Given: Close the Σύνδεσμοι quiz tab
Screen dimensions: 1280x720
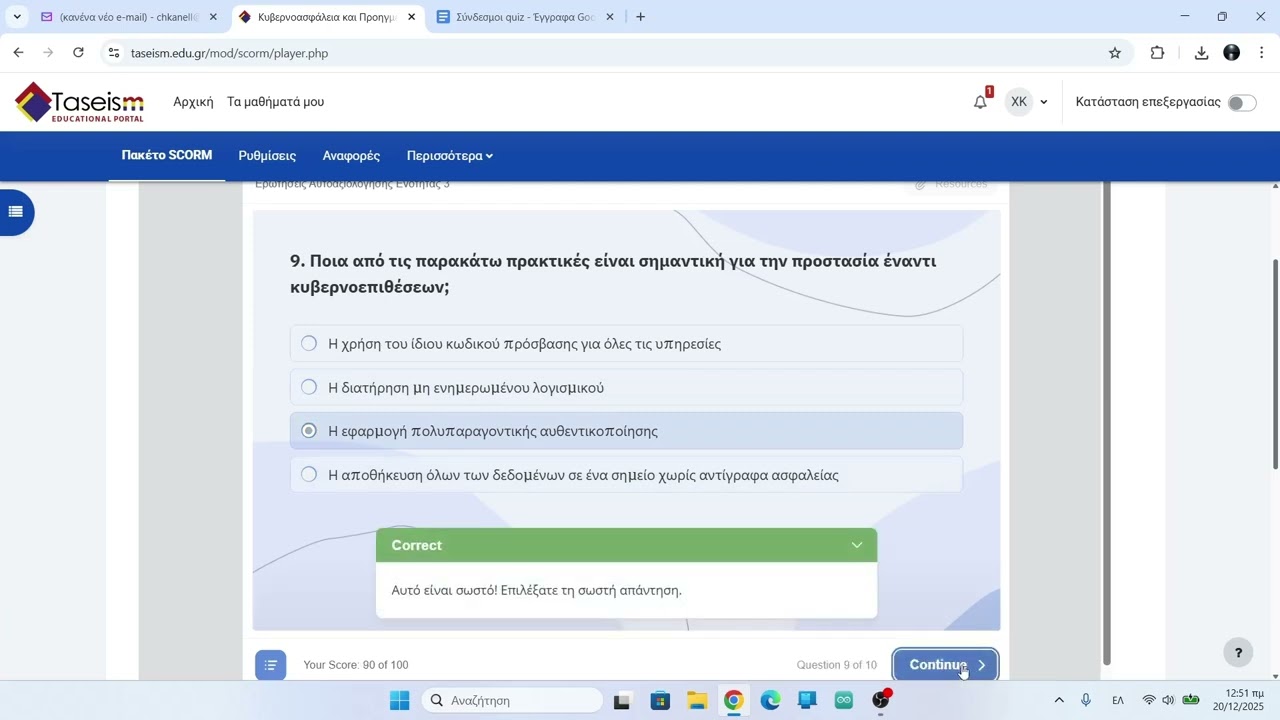Looking at the screenshot, I should [610, 17].
